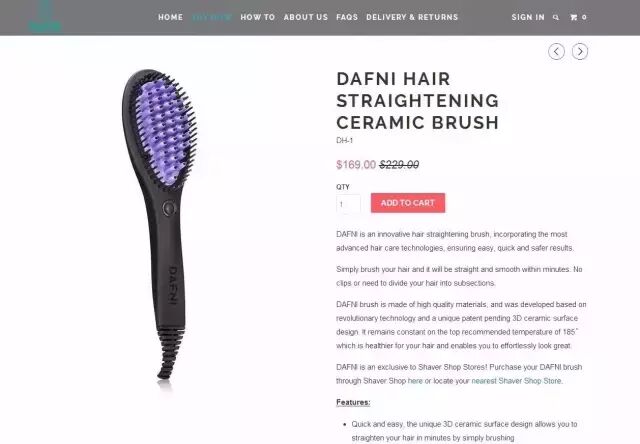This screenshot has width=640, height=444.
Task: Go to next product arrow
Action: [x=580, y=51]
